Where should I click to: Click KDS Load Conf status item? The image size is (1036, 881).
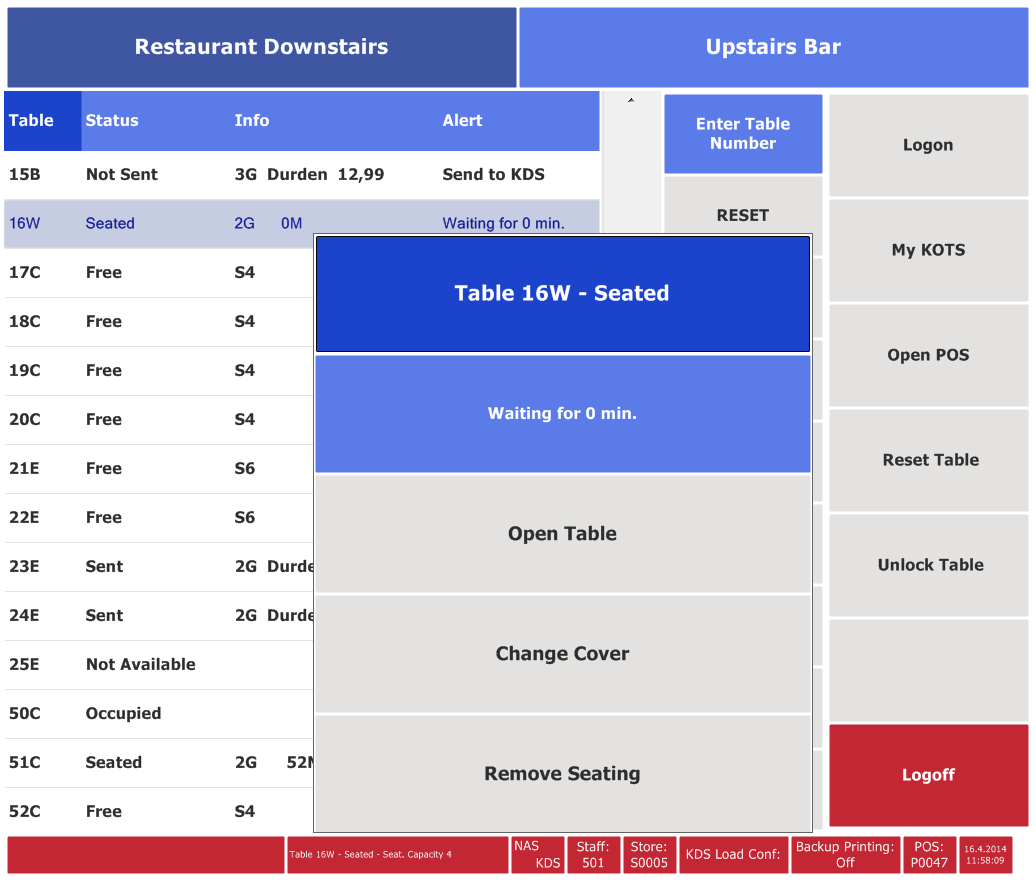(733, 855)
